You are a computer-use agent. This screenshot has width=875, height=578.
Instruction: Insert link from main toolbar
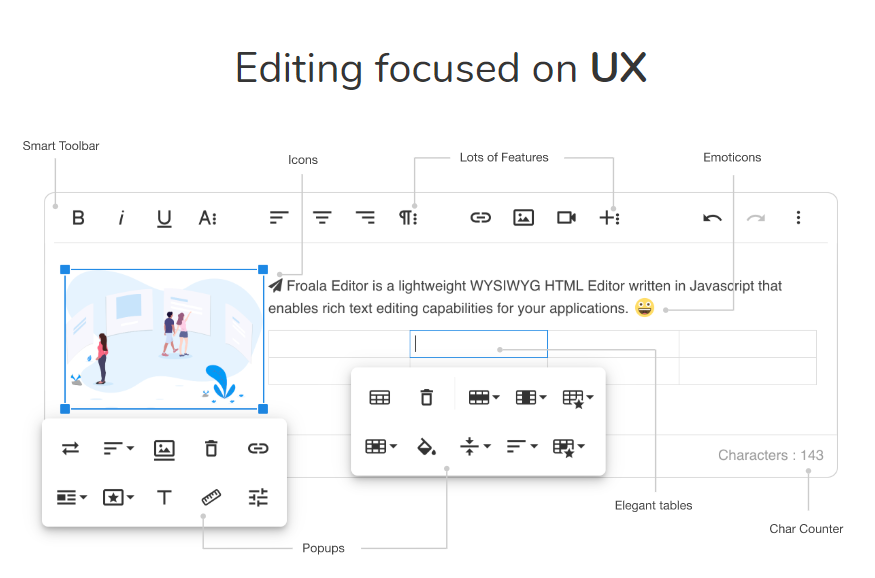(x=480, y=218)
